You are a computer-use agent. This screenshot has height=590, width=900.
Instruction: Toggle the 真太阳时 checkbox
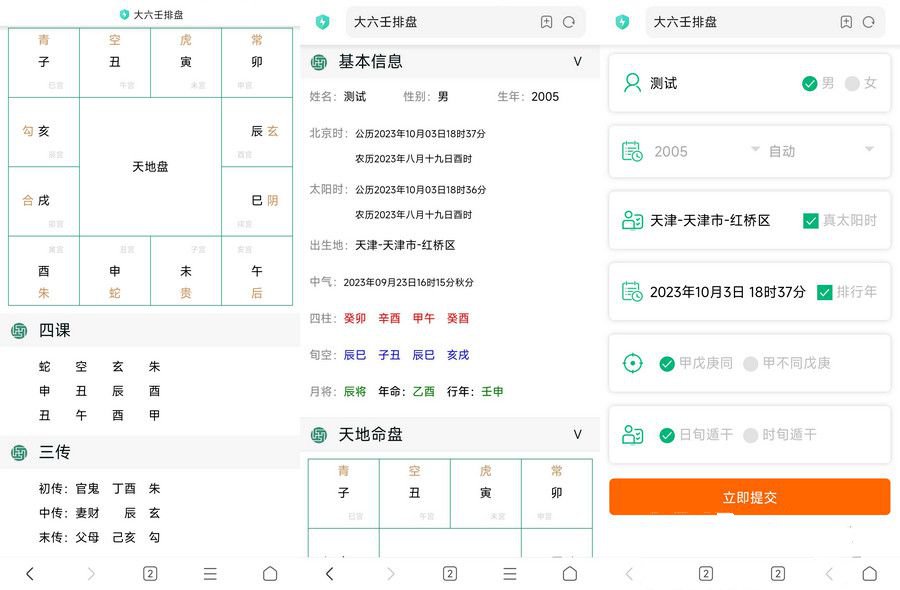click(811, 221)
